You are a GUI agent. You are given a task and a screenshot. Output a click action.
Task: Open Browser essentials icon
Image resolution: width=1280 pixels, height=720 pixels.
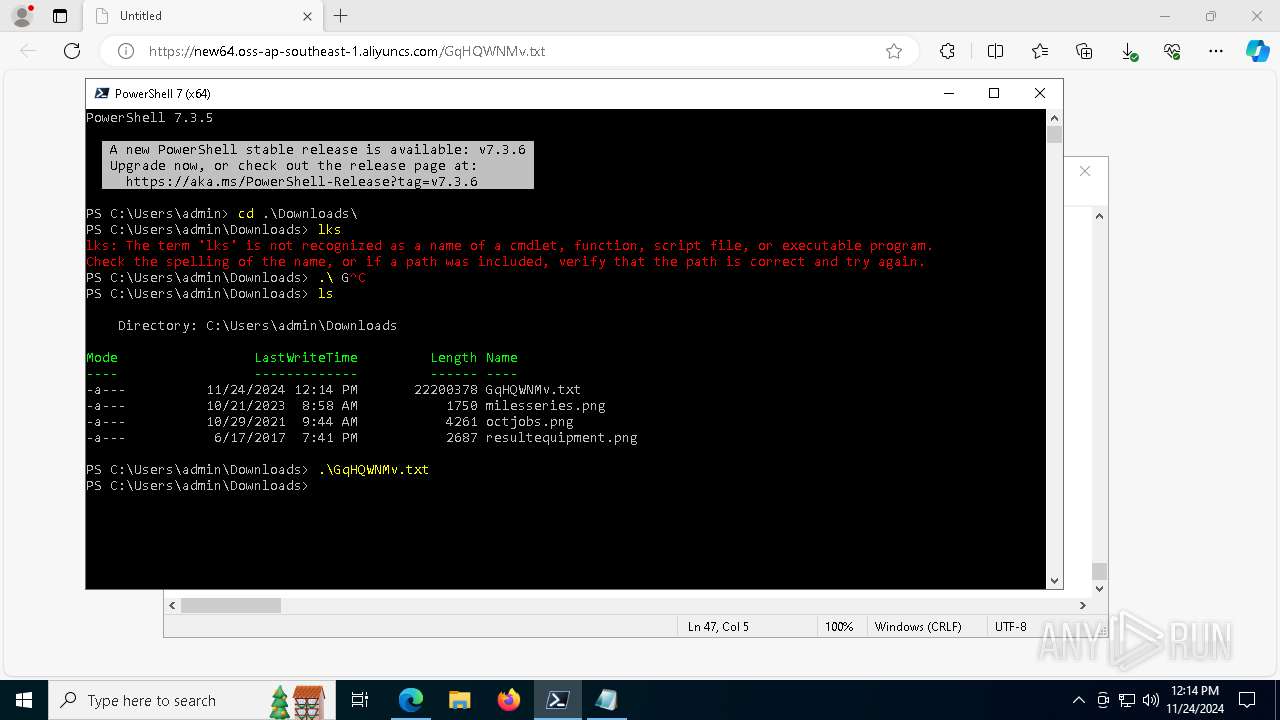(x=1172, y=51)
